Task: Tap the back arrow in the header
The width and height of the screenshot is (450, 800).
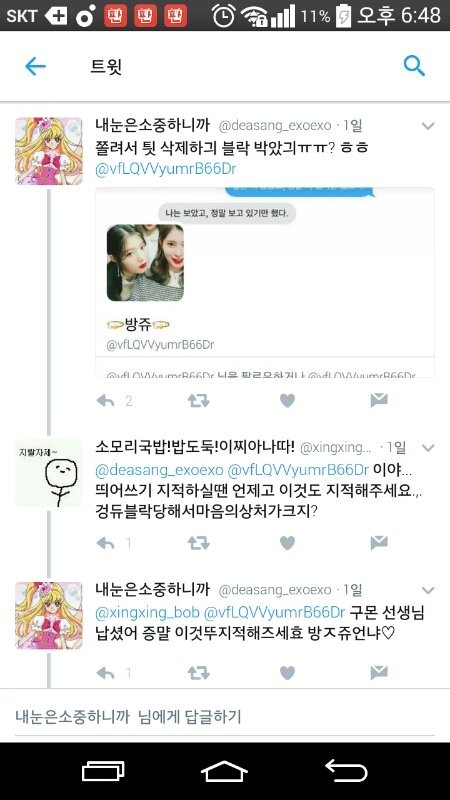Action: pyautogui.click(x=35, y=66)
